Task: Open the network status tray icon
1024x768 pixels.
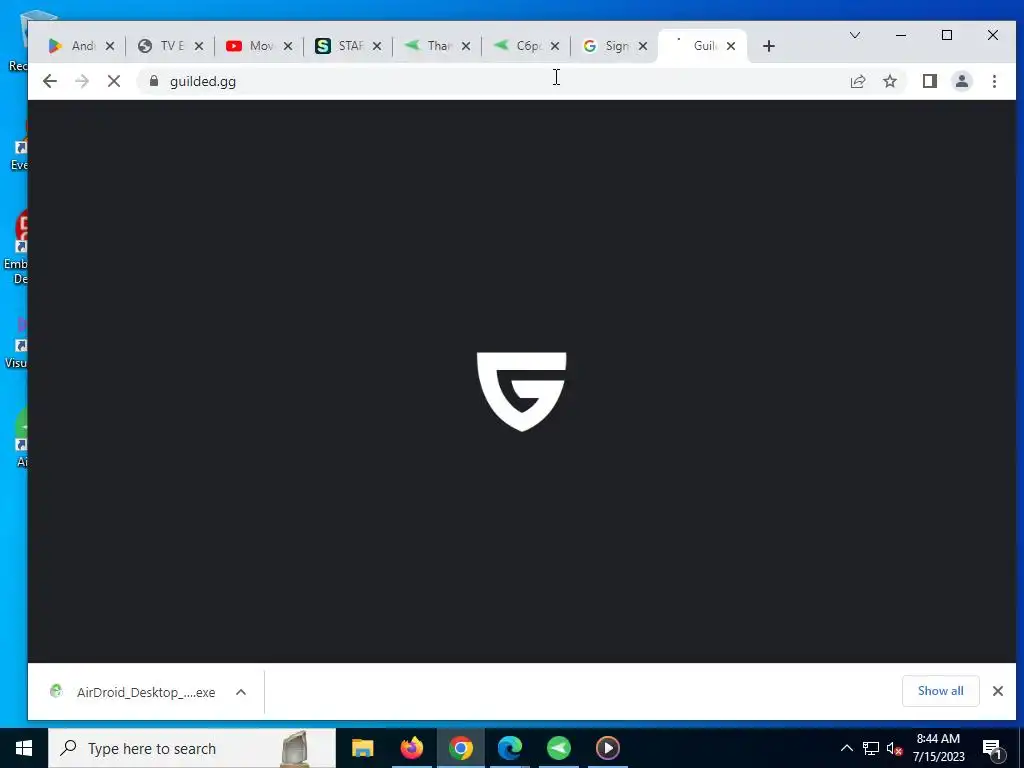Action: tap(871, 748)
